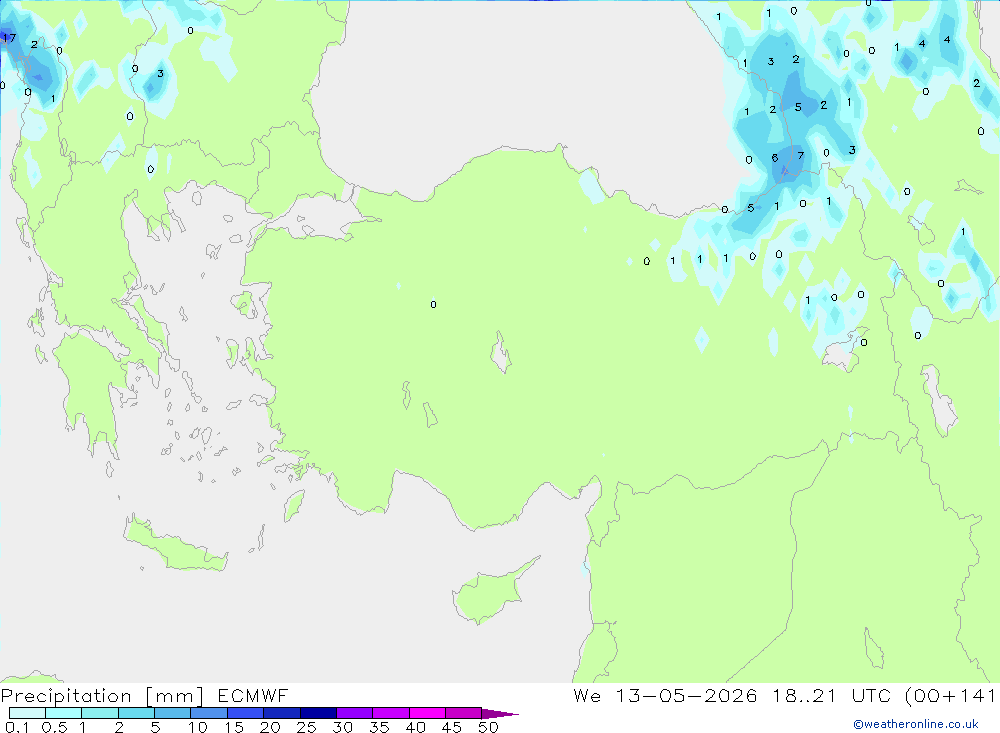
Task: Click the legend tick label '30'
Action: tap(342, 727)
